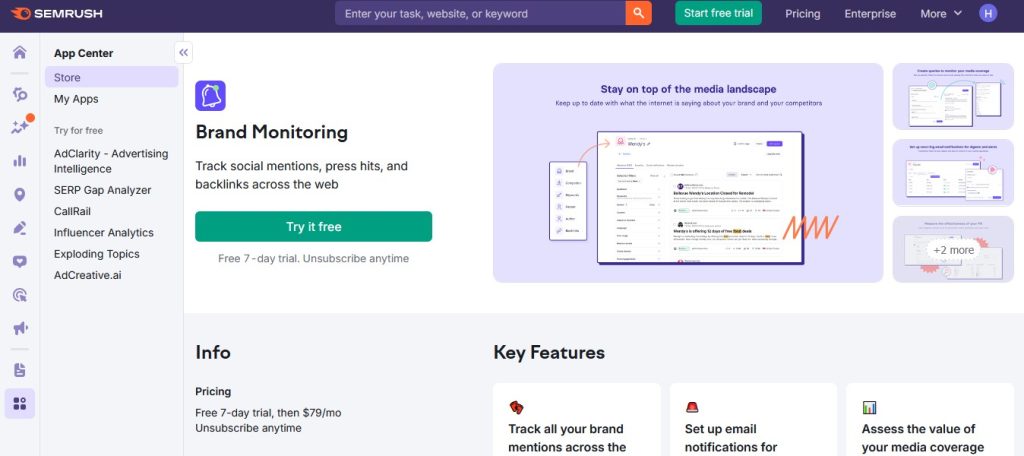Click Assess the value of media coverage card
This screenshot has height=456, width=1024.
point(930,420)
